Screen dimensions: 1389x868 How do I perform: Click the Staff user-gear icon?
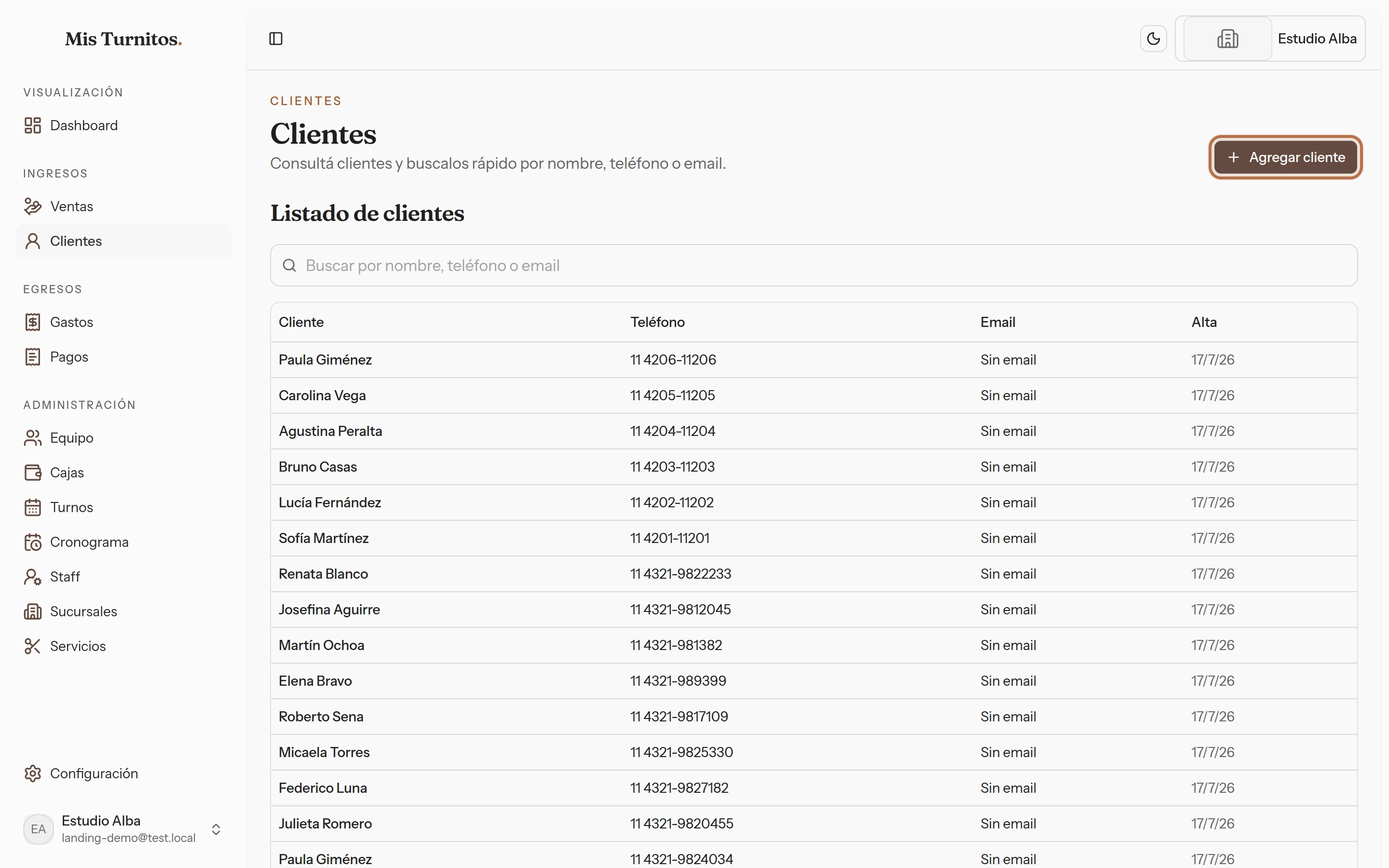click(x=33, y=576)
